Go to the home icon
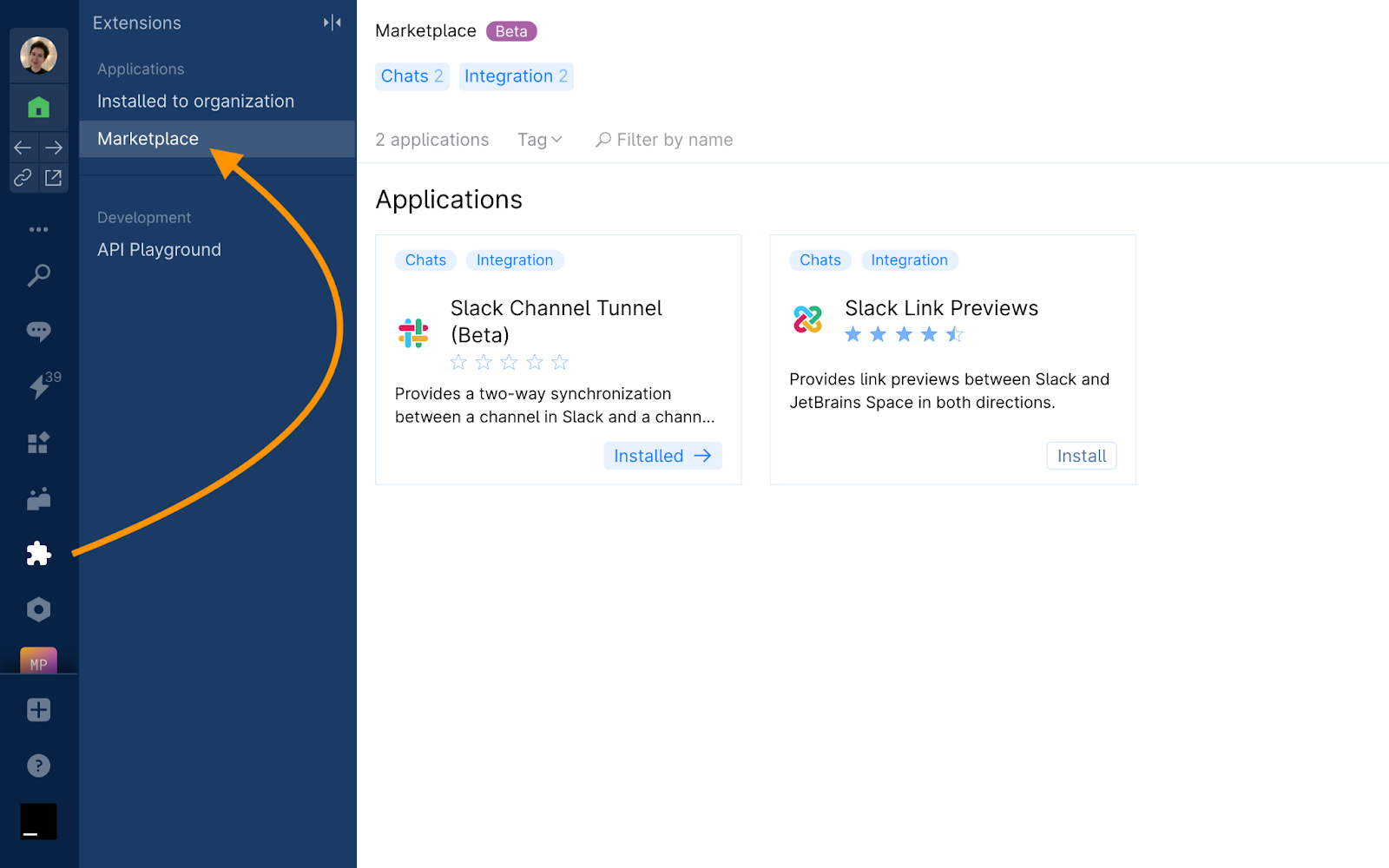Screen dimensions: 1389x868 (38, 108)
